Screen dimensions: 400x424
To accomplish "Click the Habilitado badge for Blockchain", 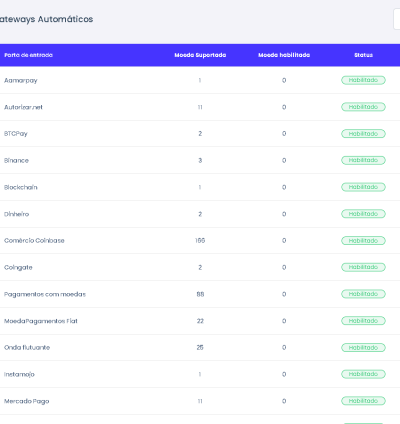I will 363,187.
